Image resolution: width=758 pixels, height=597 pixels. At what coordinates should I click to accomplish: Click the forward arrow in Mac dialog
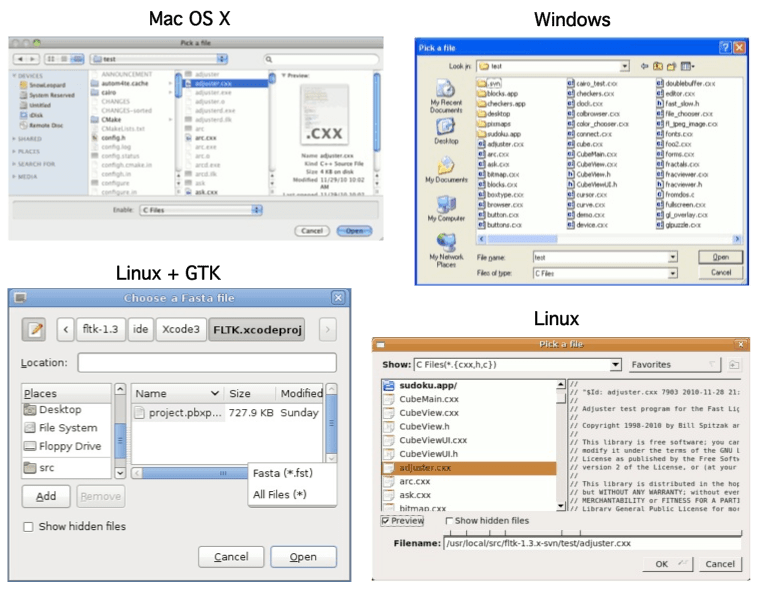[32, 59]
